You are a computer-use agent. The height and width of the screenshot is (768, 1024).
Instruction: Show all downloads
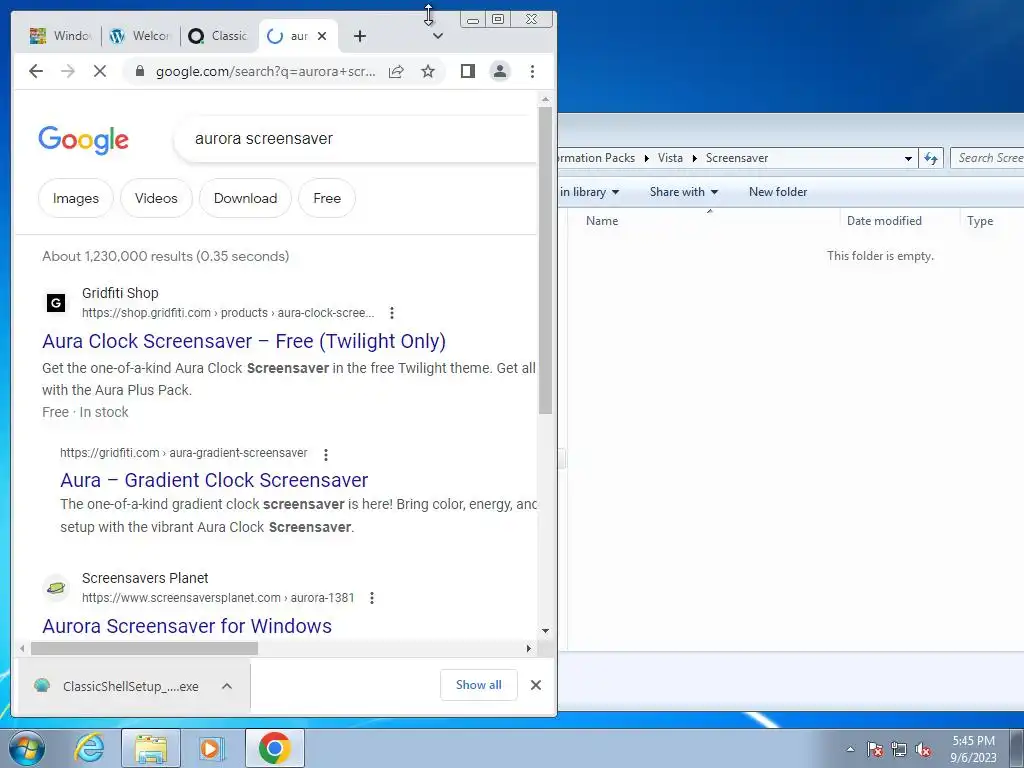[479, 685]
